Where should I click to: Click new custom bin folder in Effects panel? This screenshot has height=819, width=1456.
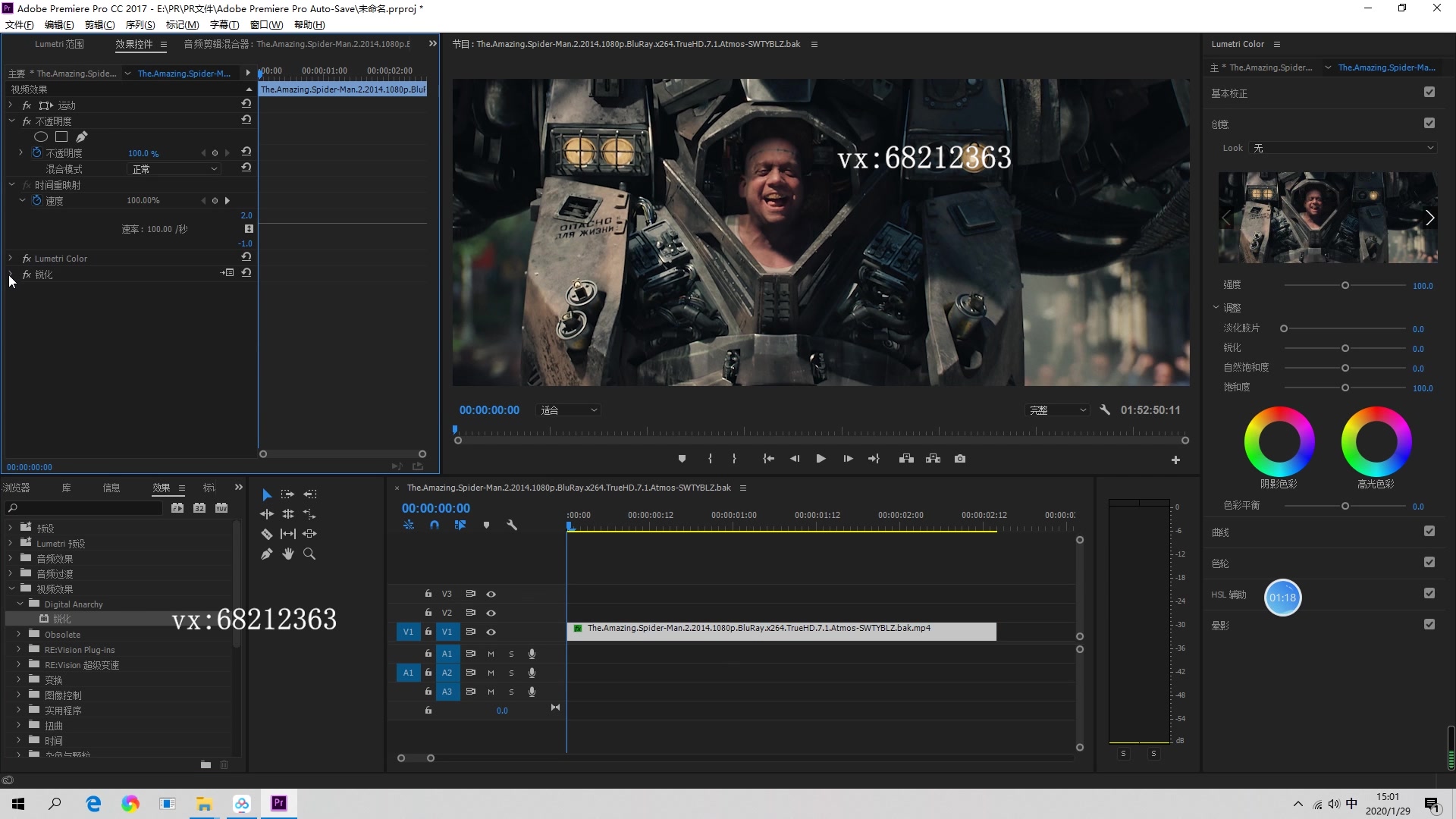click(x=206, y=764)
